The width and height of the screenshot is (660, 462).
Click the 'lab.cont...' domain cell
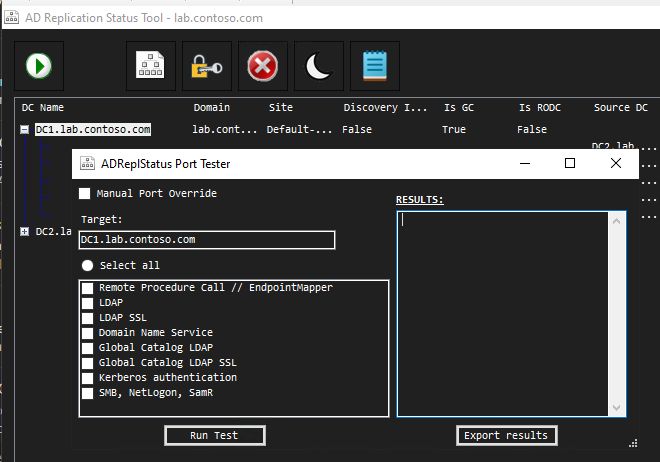pyautogui.click(x=225, y=130)
